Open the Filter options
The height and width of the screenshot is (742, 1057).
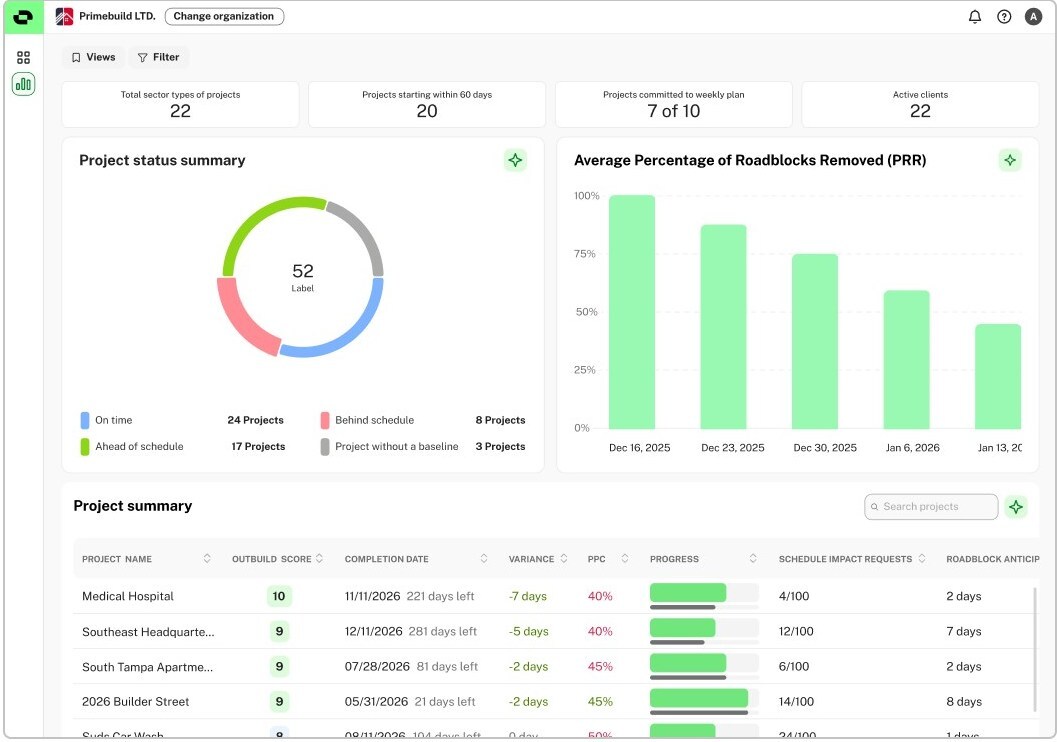(159, 58)
